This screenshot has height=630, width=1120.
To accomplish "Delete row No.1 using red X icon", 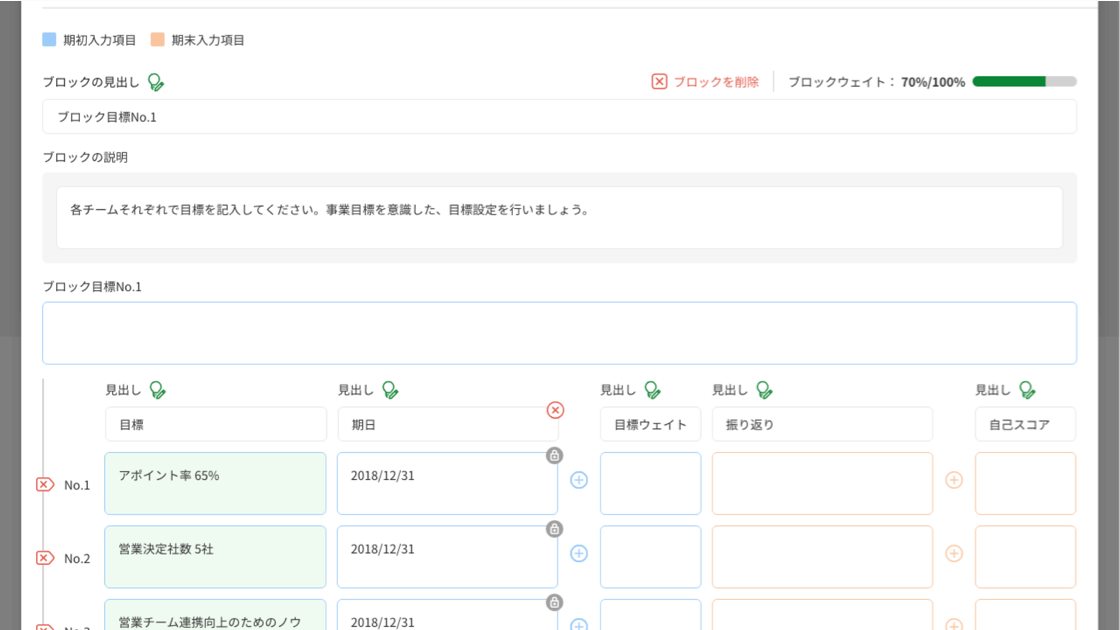I will 45,485.
